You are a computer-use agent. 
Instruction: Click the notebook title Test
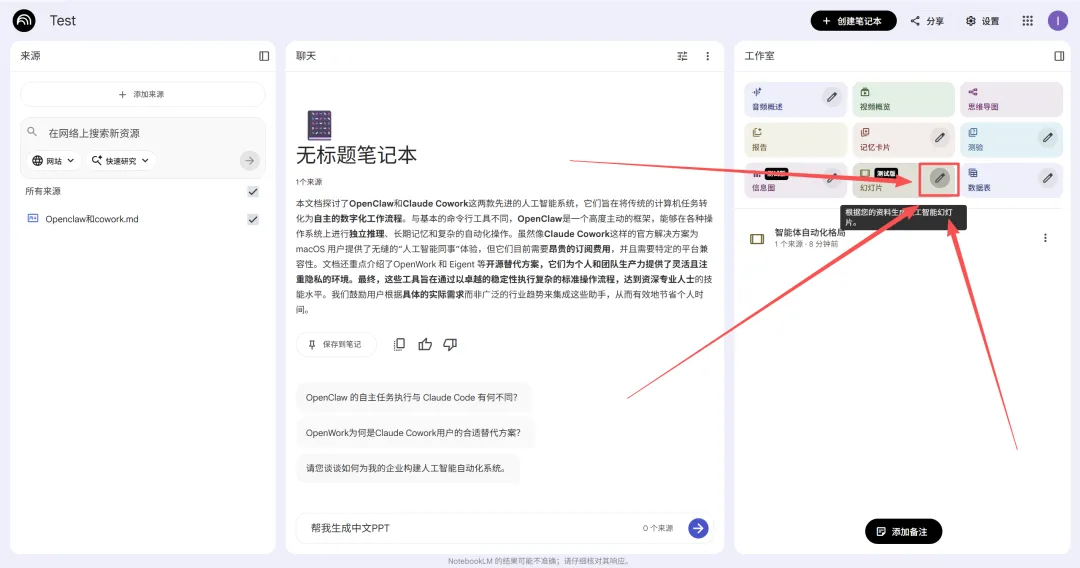pyautogui.click(x=63, y=21)
